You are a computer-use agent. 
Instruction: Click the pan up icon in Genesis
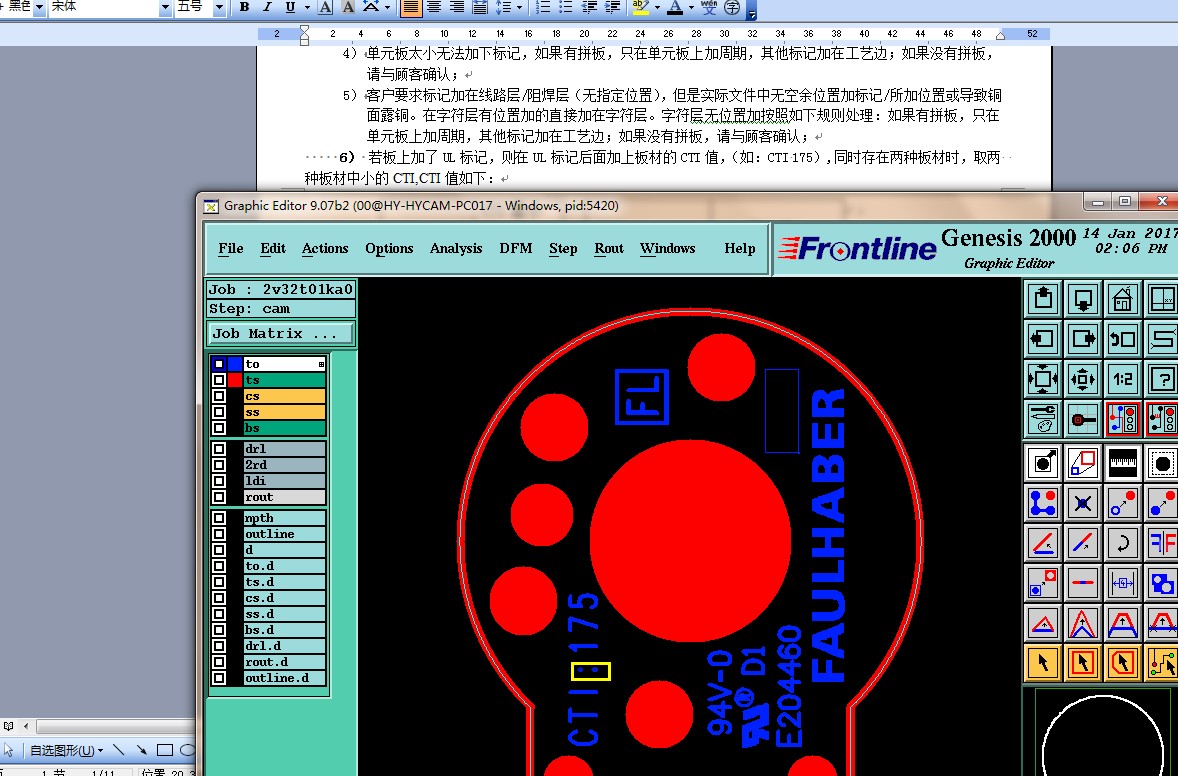[x=1043, y=299]
